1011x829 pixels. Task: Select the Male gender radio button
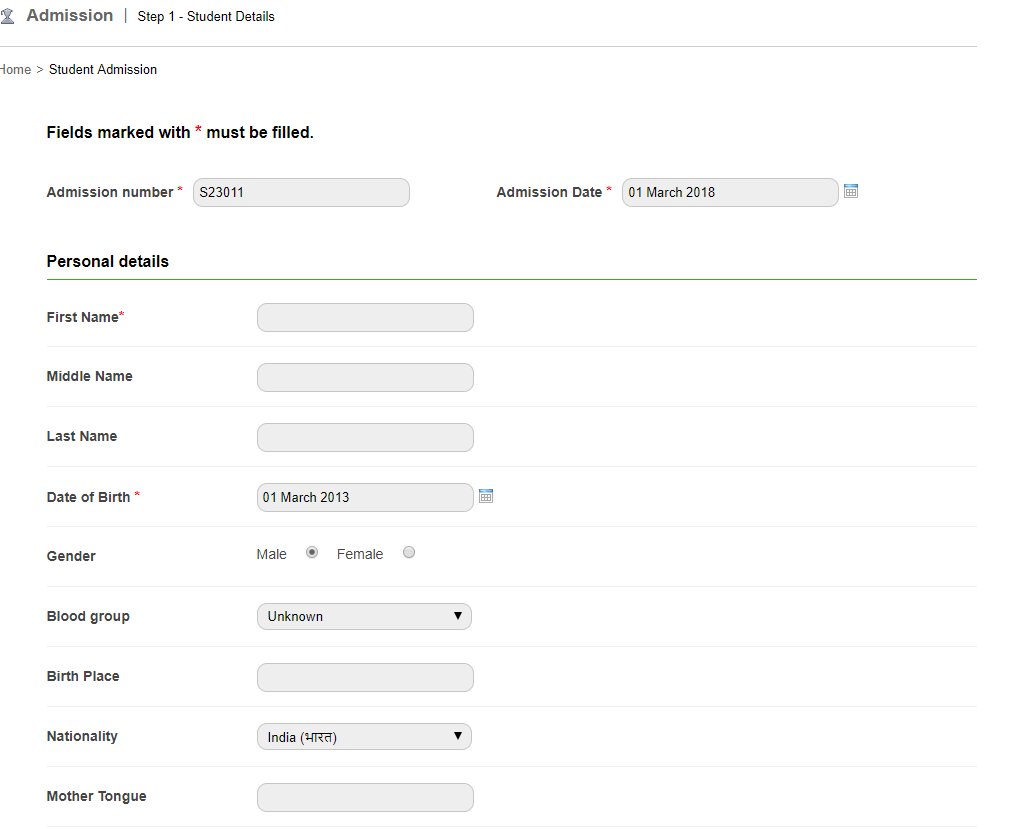tap(312, 553)
